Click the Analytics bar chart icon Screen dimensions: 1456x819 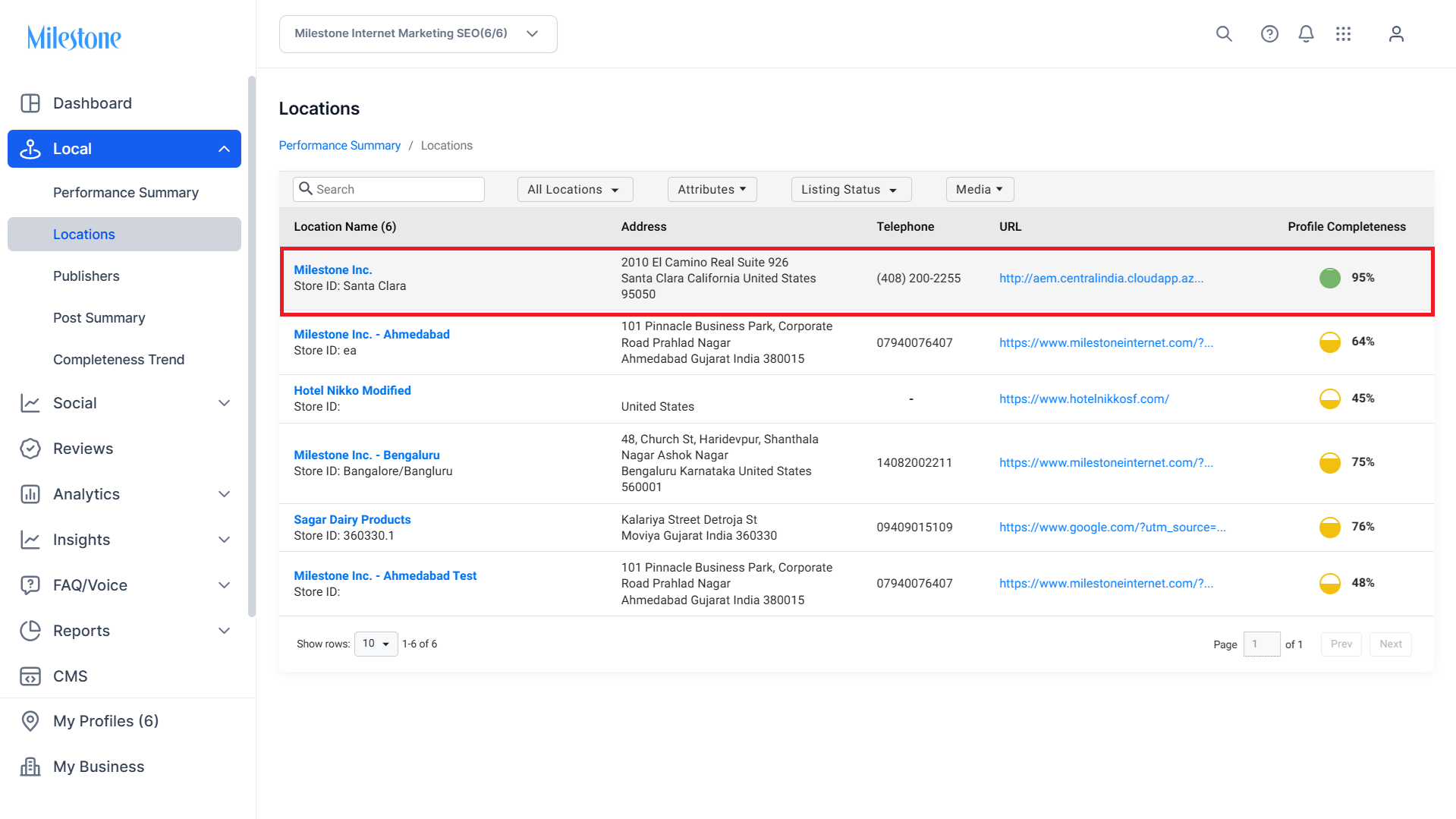coord(30,494)
